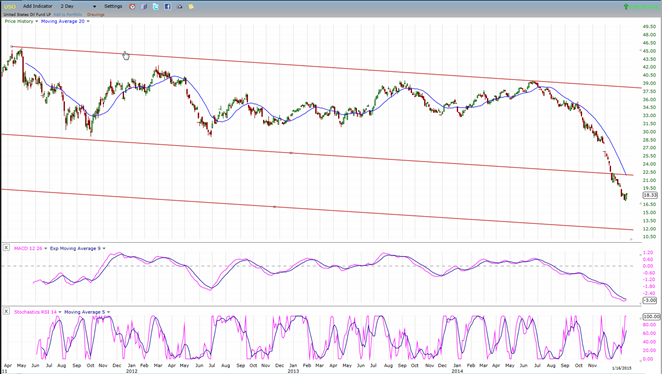Click the 2013 year label on time axis
Image resolution: width=662 pixels, height=374 pixels.
pos(293,371)
